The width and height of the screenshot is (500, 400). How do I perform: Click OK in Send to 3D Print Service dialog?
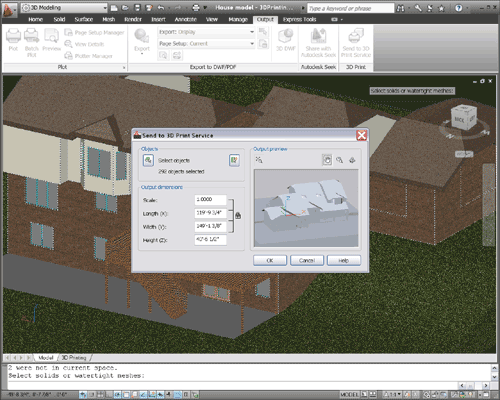(x=270, y=260)
